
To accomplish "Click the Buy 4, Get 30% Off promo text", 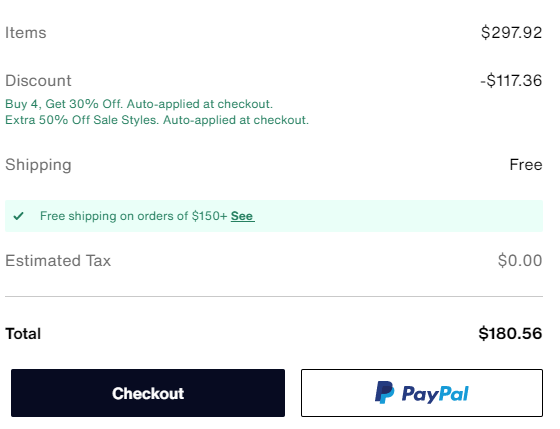I will point(139,104).
